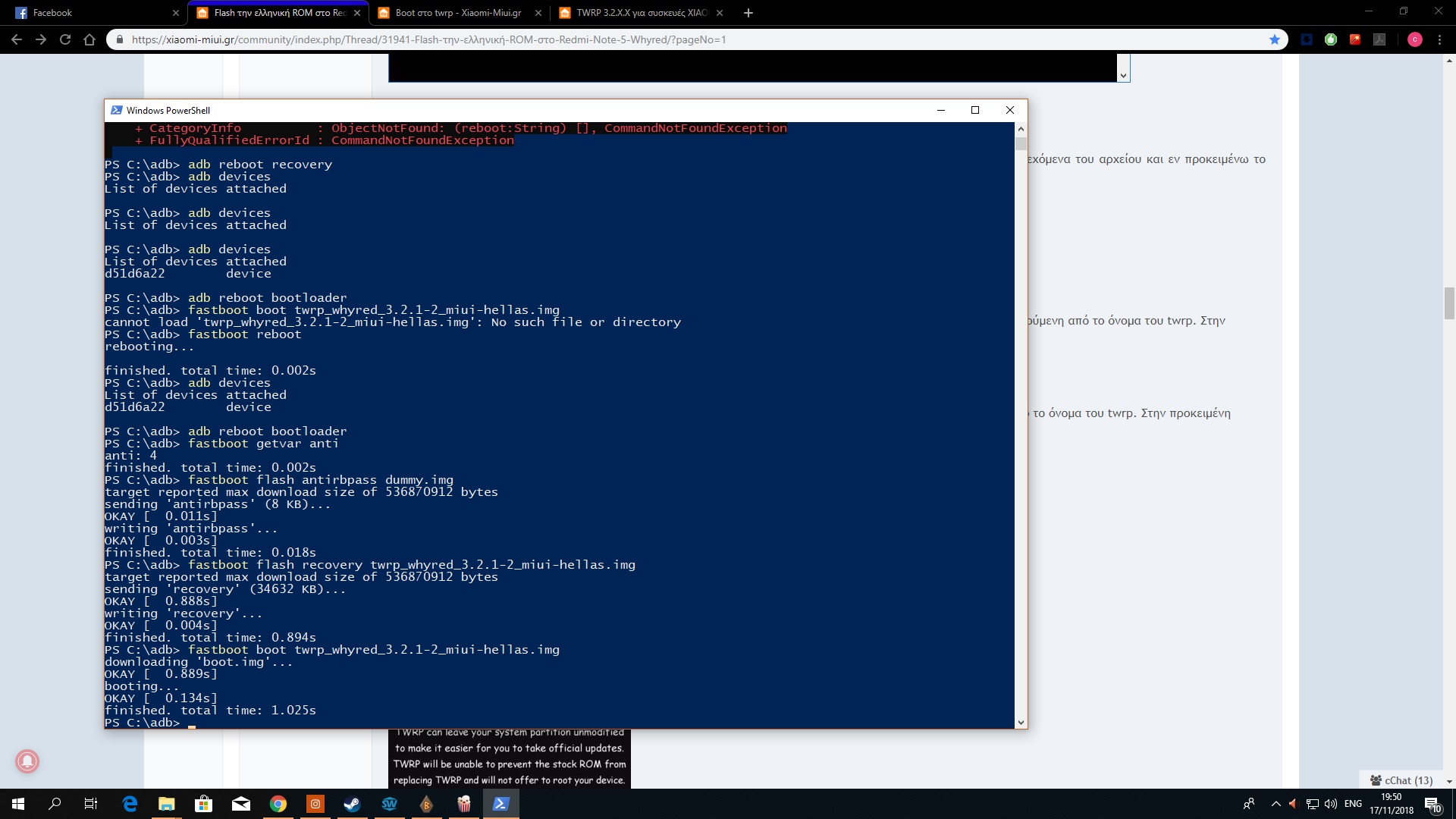Reload the current page
Viewport: 1456px width, 819px height.
(x=65, y=39)
